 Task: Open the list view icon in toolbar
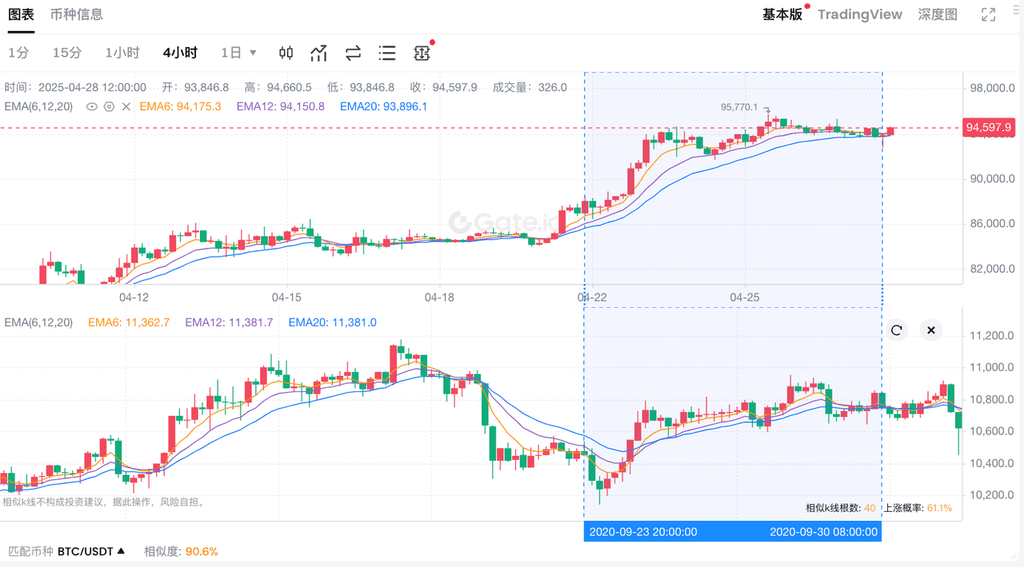(387, 53)
